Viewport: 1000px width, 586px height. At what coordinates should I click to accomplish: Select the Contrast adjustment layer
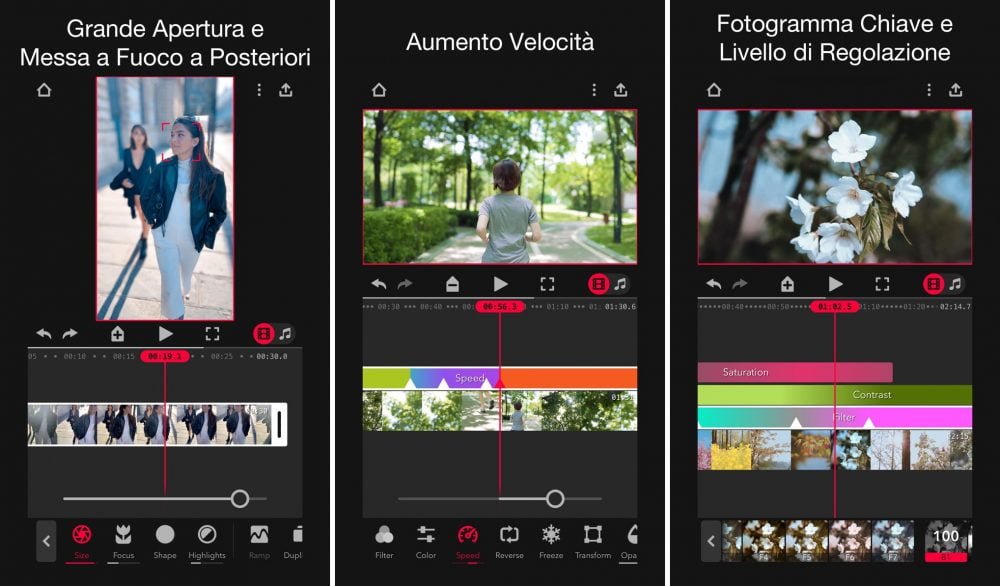click(x=870, y=395)
